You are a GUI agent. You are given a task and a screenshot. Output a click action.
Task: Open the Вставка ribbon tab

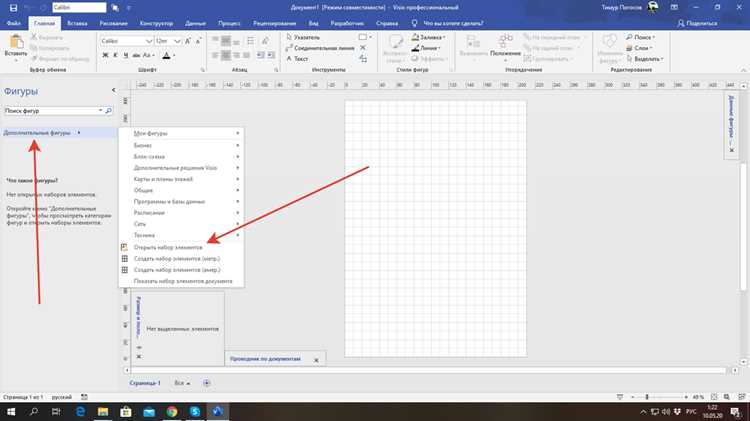(x=77, y=23)
